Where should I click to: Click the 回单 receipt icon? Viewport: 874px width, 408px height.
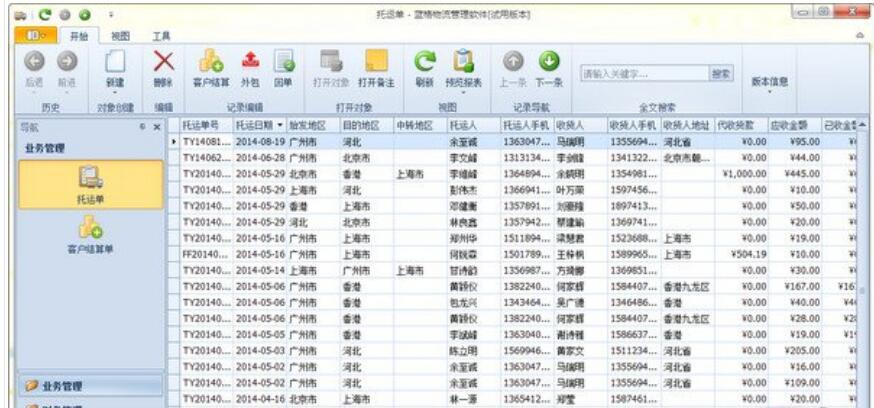(284, 61)
